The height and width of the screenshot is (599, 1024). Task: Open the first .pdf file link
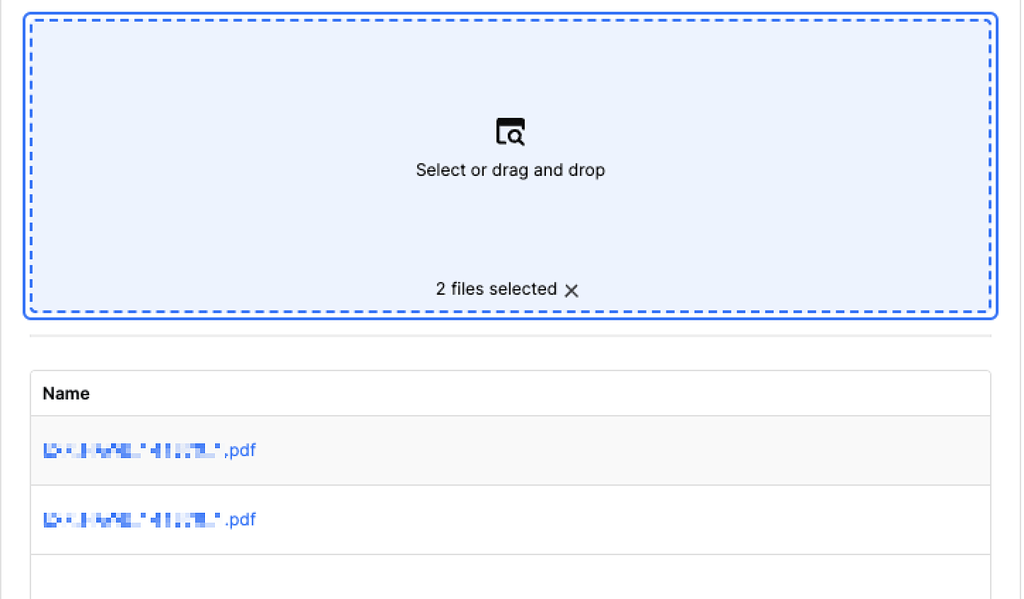pyautogui.click(x=149, y=451)
